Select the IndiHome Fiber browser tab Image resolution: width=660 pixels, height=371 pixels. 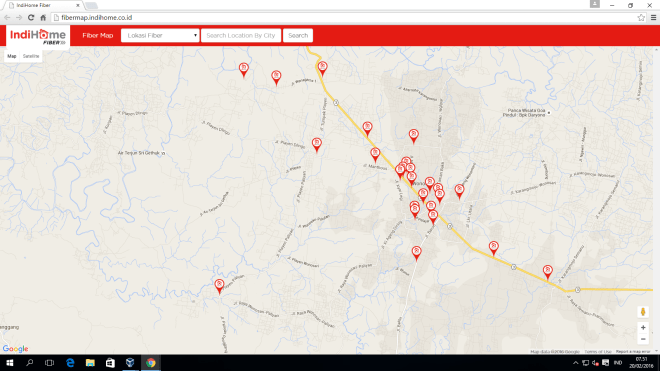point(44,5)
